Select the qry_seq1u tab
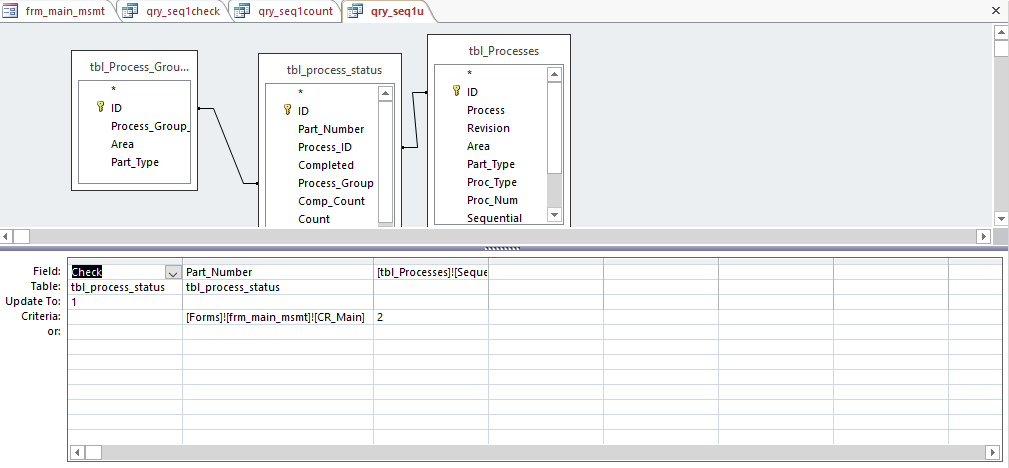 pyautogui.click(x=389, y=11)
